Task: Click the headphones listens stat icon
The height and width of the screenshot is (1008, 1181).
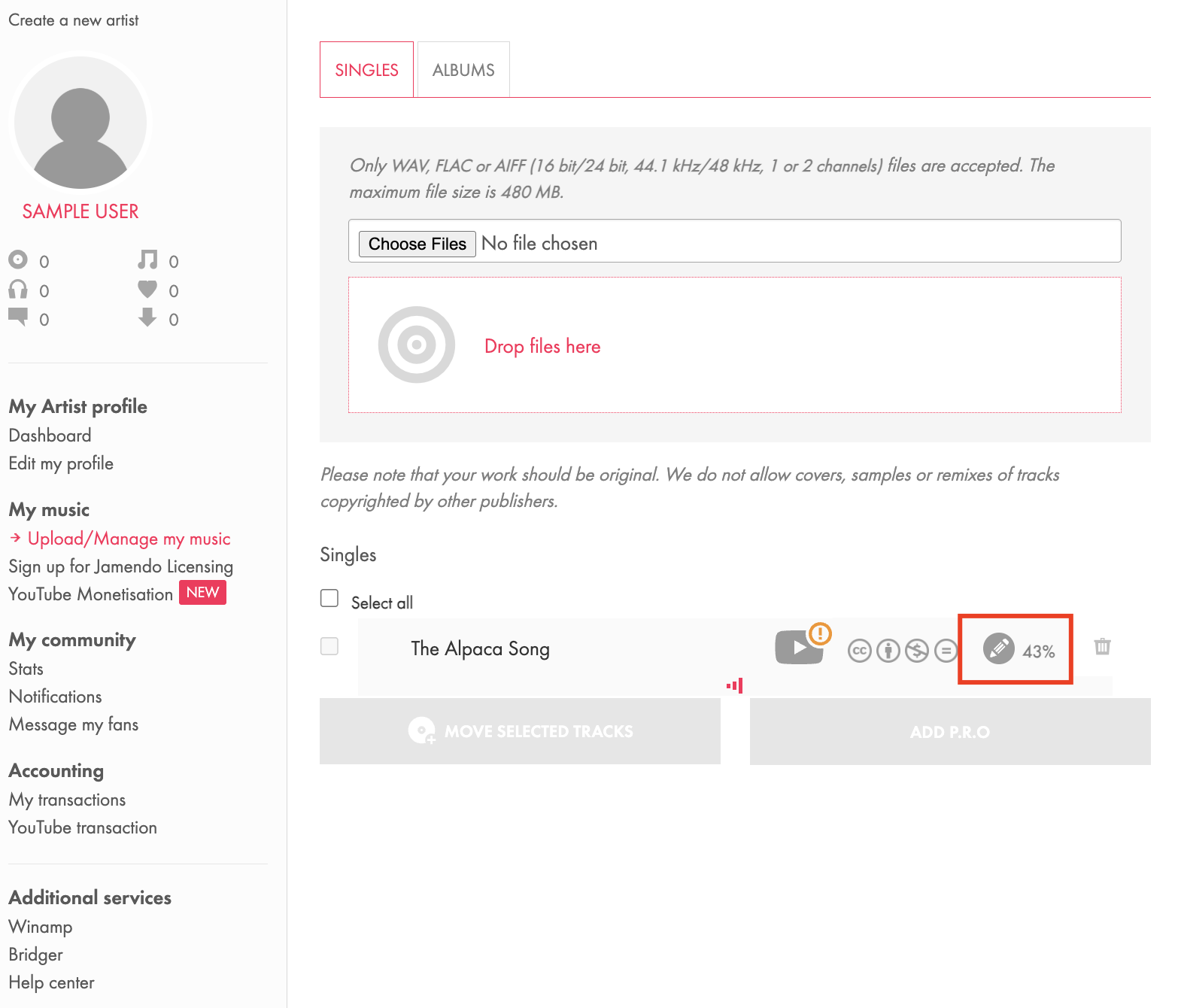Action: (18, 289)
